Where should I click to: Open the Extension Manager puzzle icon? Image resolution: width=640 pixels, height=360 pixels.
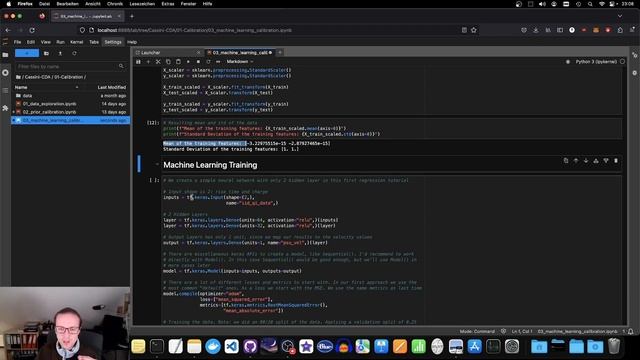click(x=5, y=108)
